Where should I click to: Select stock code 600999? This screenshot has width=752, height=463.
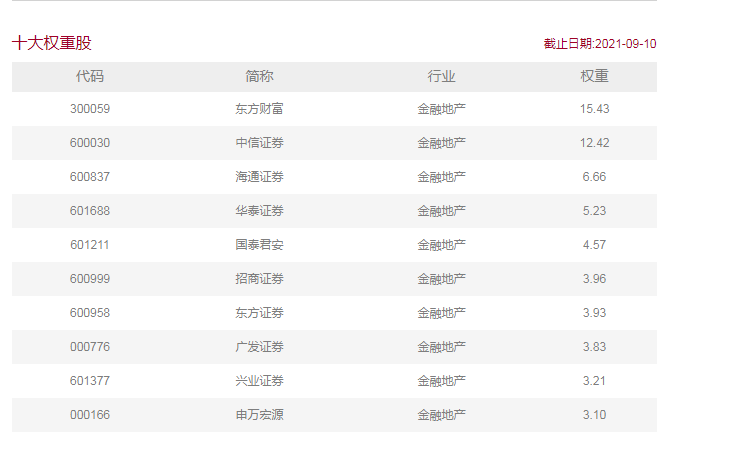click(x=90, y=279)
